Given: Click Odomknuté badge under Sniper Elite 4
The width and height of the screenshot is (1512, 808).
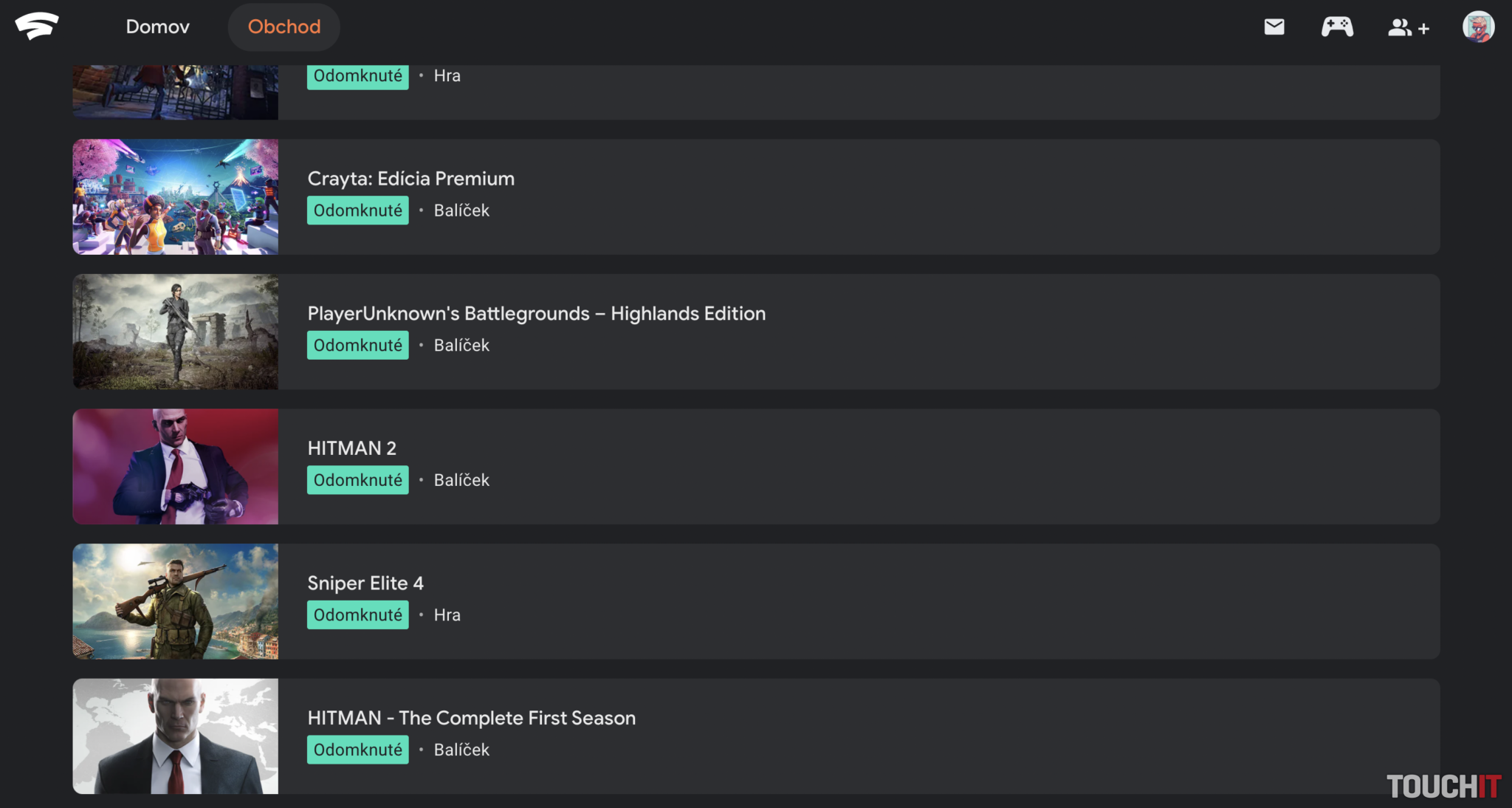Looking at the screenshot, I should pos(357,615).
